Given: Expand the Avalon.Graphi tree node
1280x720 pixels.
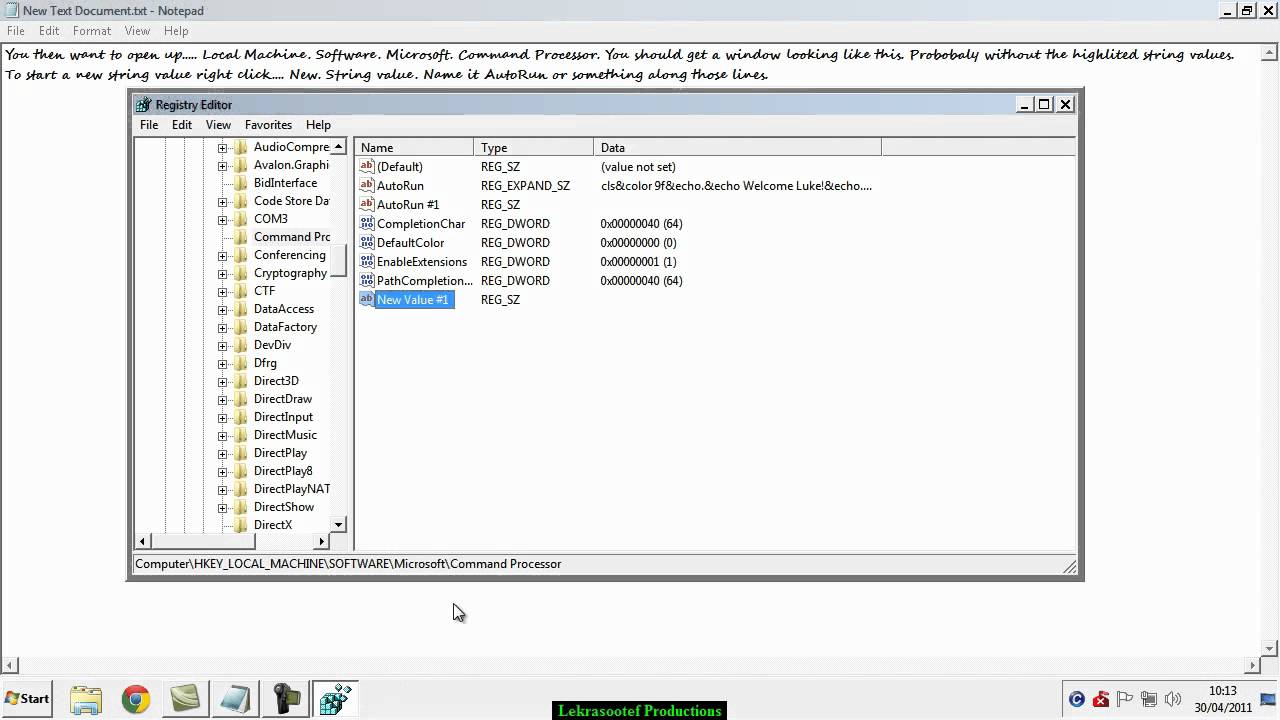Looking at the screenshot, I should pyautogui.click(x=222, y=165).
